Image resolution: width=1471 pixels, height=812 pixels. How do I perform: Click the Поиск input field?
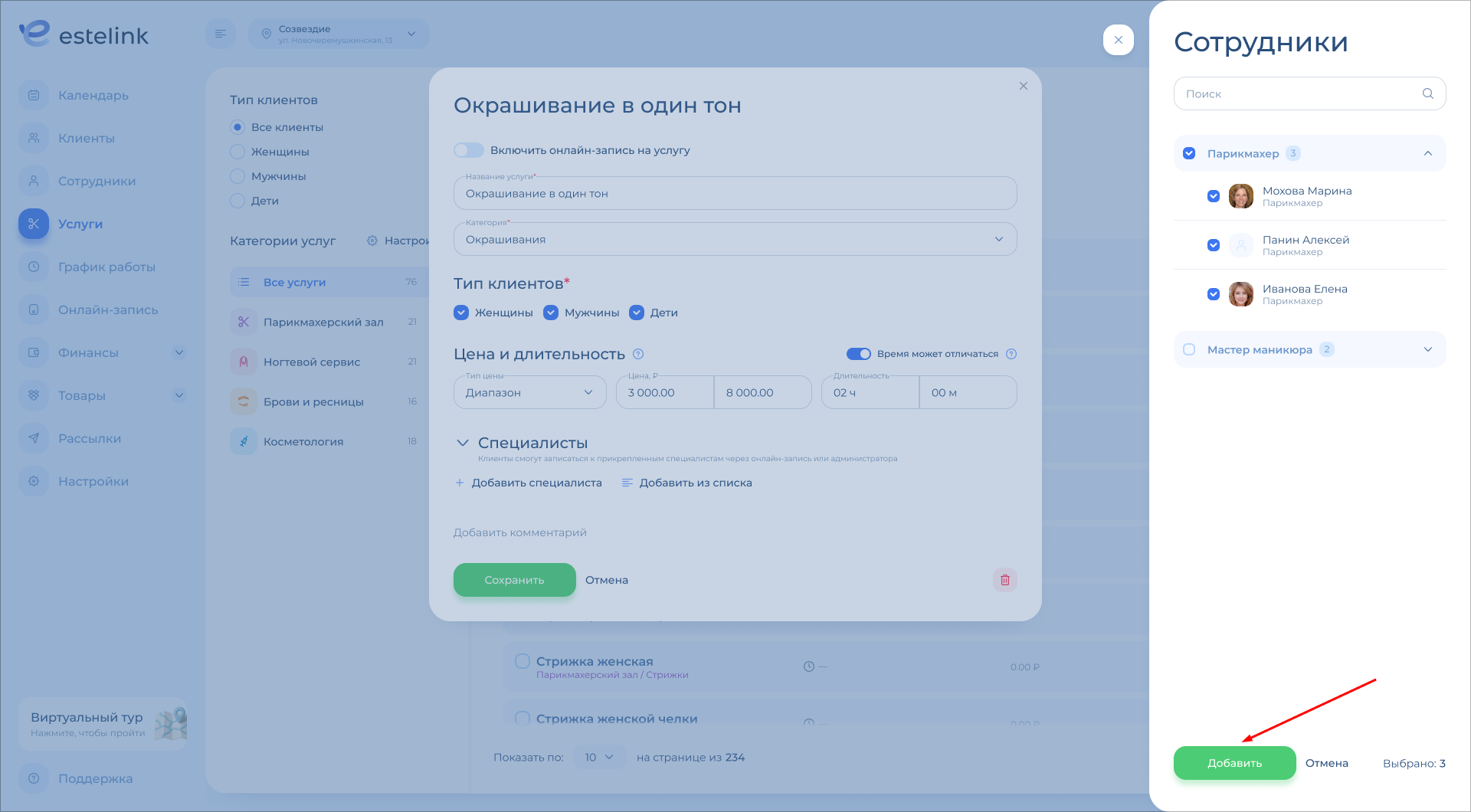click(x=1299, y=93)
